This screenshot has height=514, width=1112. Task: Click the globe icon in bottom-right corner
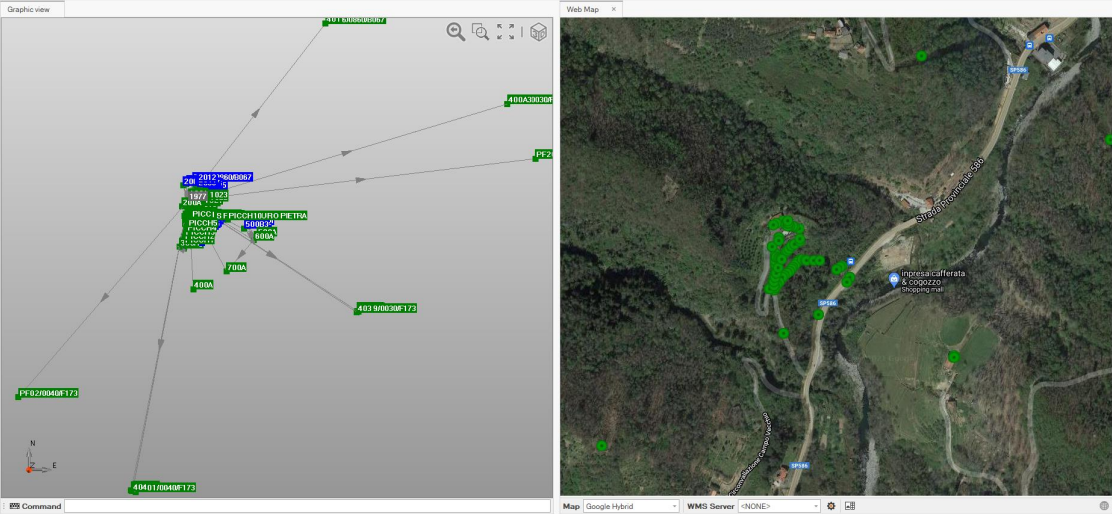(1104, 506)
